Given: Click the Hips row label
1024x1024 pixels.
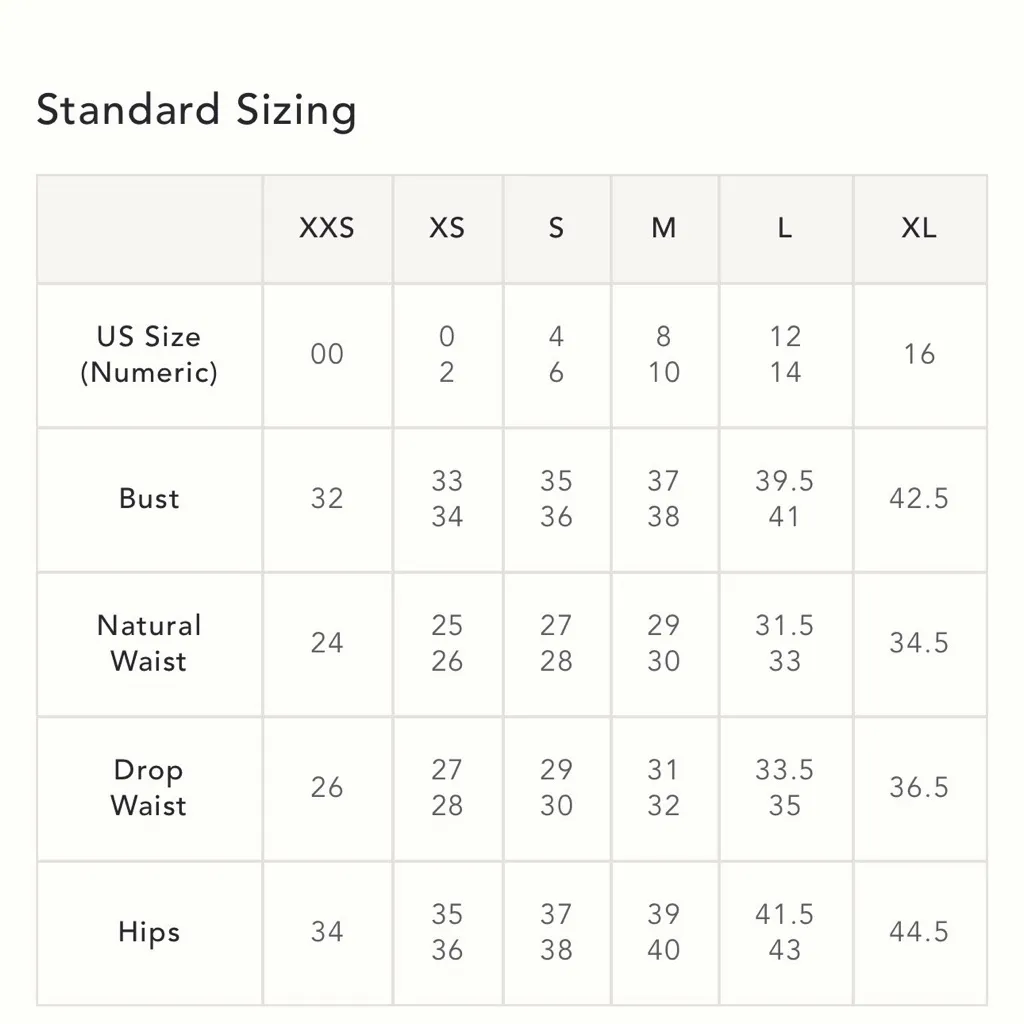Looking at the screenshot, I should tap(149, 932).
